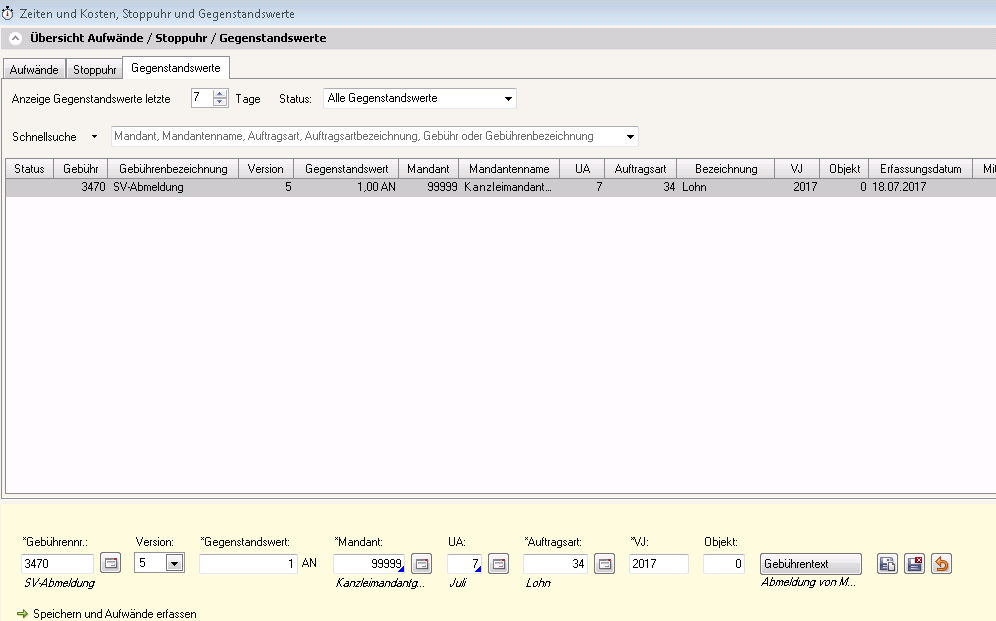Click the VJ input field showing 2017
Screen dimensions: 996x621
click(659, 564)
